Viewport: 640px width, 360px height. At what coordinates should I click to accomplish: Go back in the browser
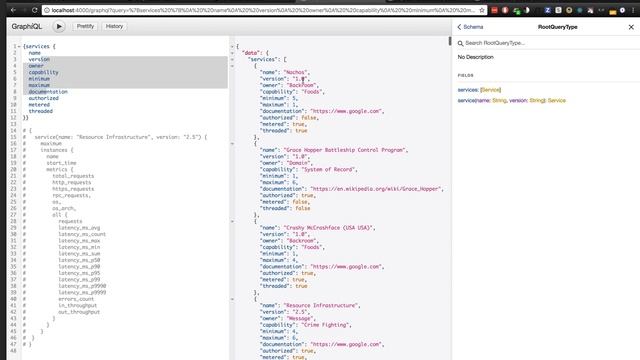tap(13, 10)
